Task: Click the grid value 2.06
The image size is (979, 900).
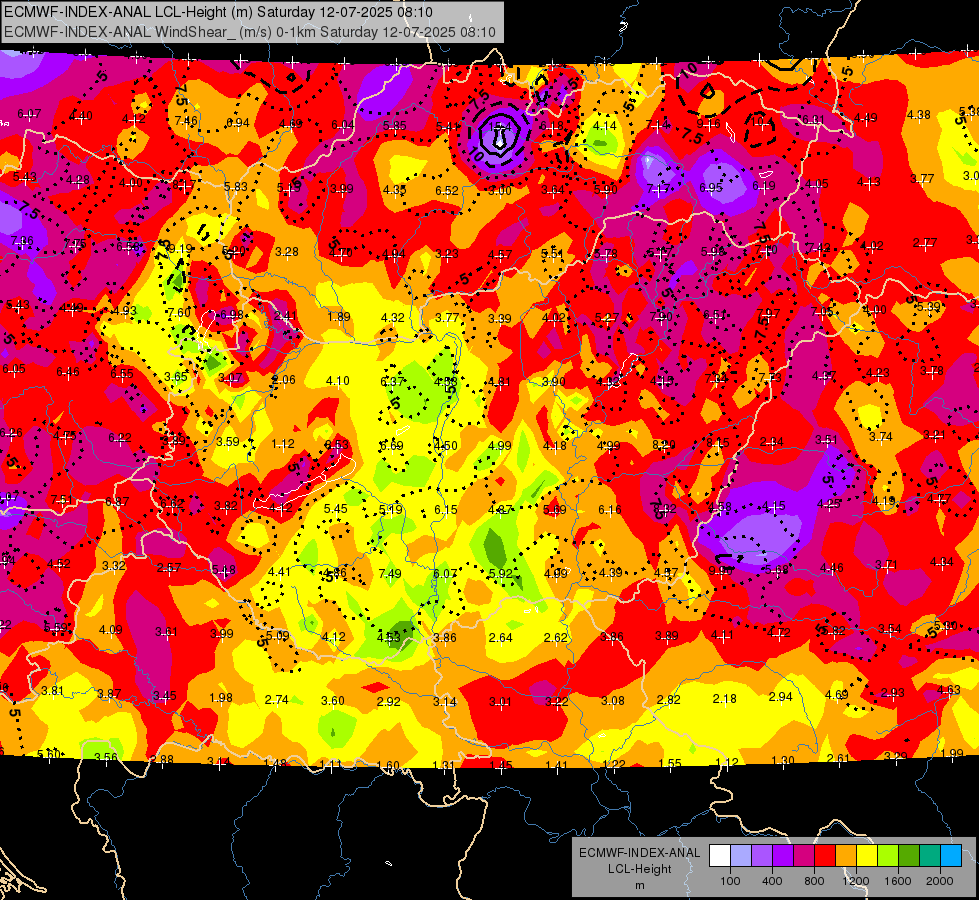Action: coord(284,380)
